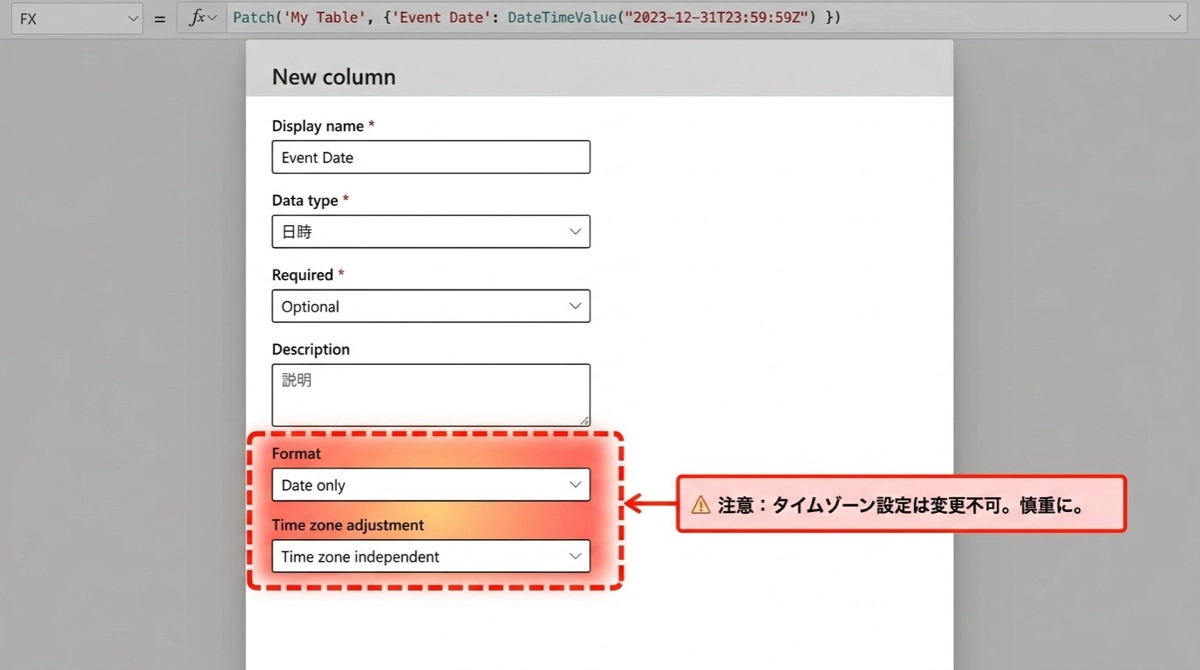Click the Format field's chevron arrow
The image size is (1200, 670).
tap(575, 485)
